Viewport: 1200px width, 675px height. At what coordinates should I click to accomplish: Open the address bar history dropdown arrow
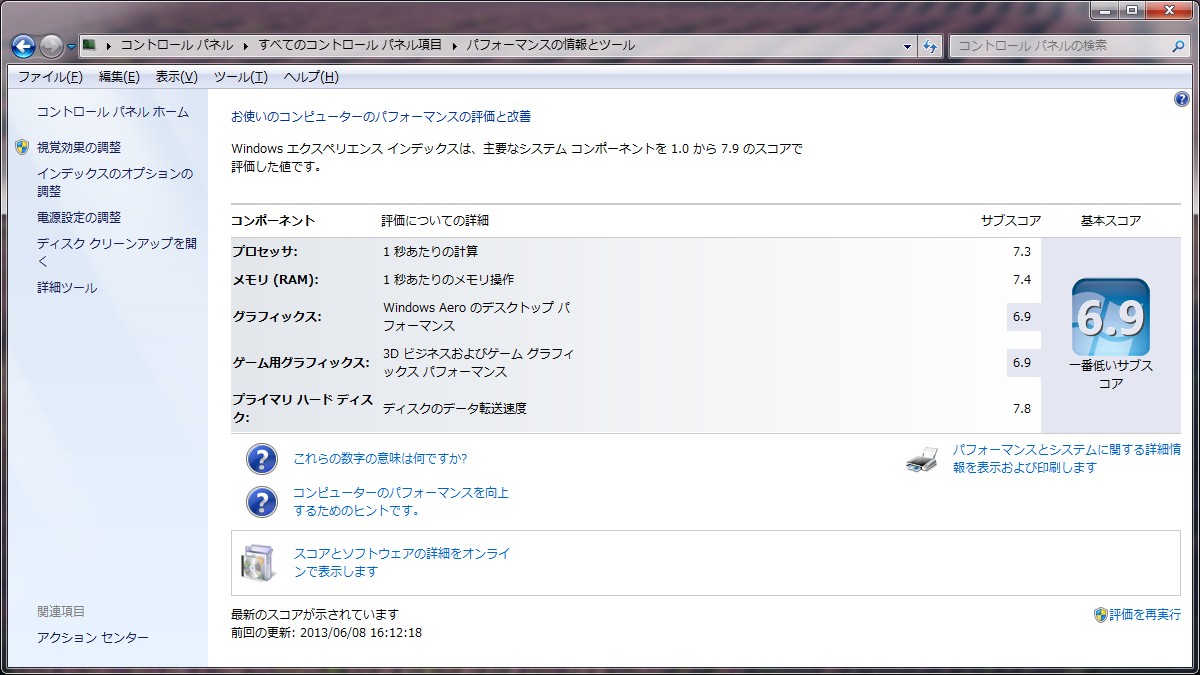[907, 46]
